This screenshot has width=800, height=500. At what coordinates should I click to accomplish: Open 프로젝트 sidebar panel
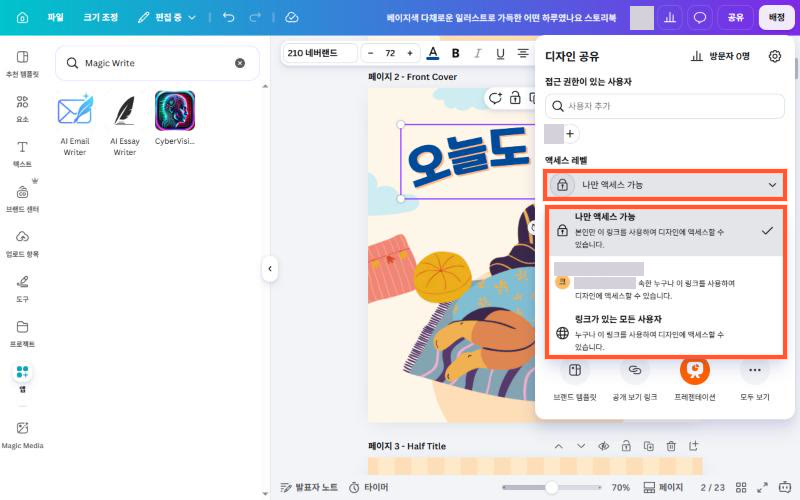(x=22, y=333)
